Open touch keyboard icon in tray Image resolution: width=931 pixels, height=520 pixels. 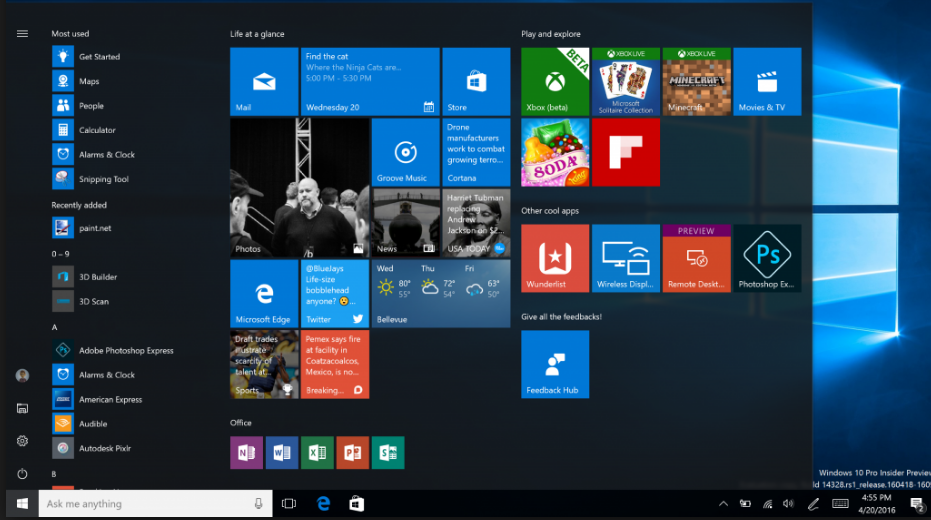click(840, 504)
